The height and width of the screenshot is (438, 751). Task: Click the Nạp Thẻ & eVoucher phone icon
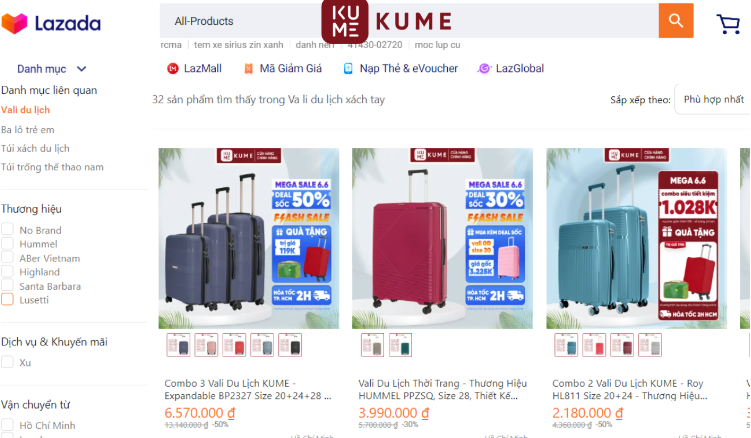tap(348, 69)
